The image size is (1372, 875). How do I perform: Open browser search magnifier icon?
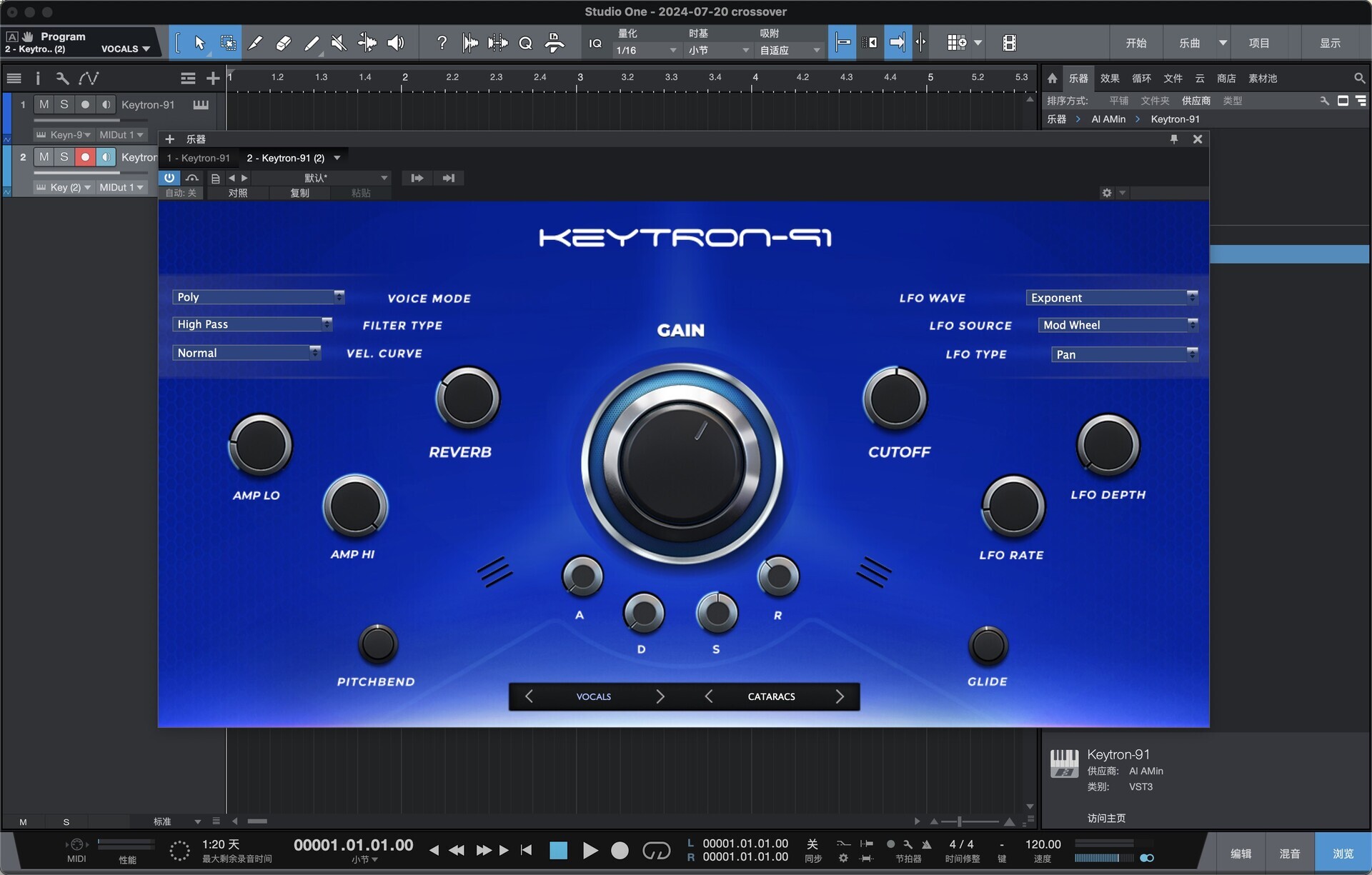point(1358,79)
